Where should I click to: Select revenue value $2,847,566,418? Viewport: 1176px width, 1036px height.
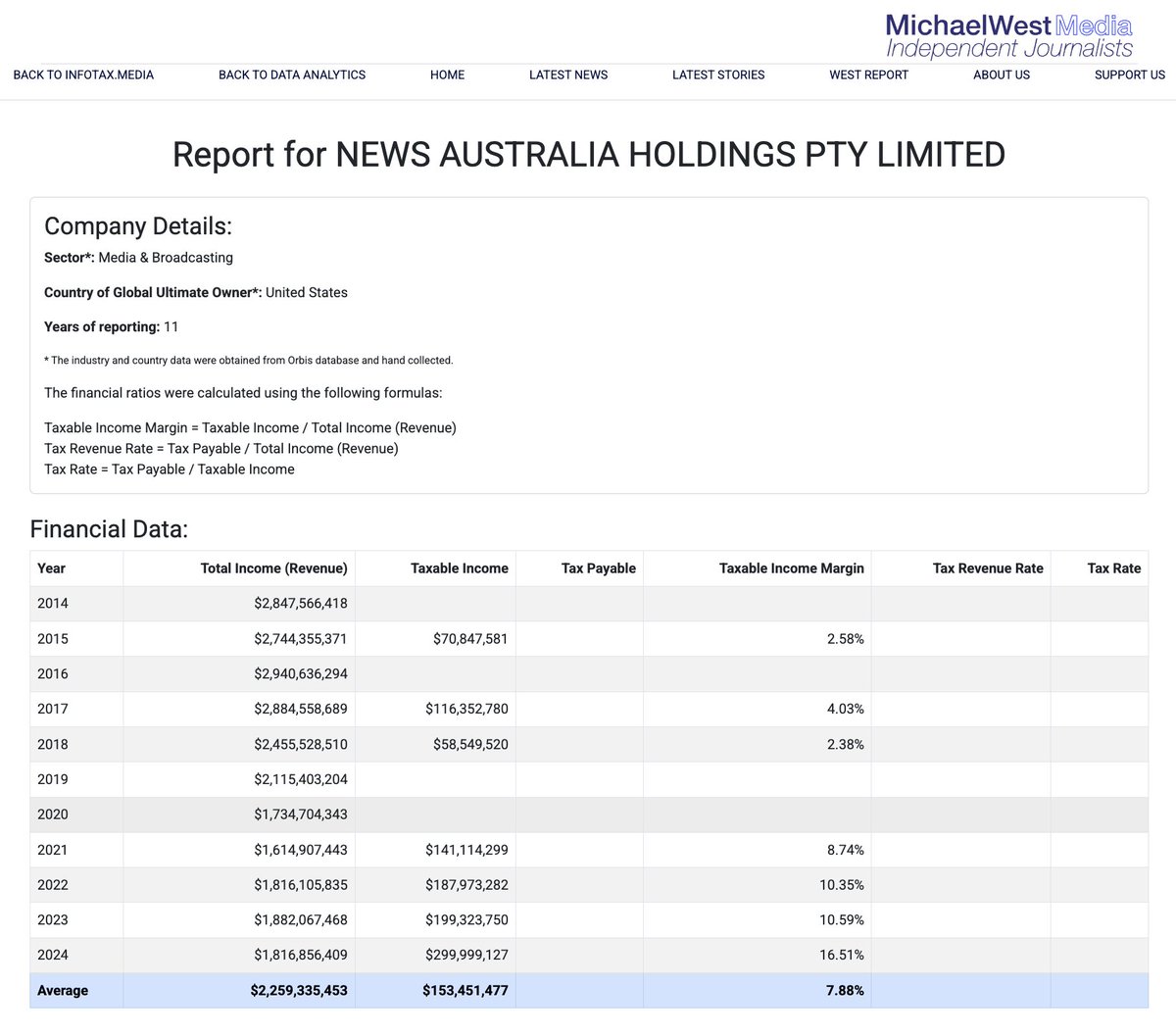239,604
